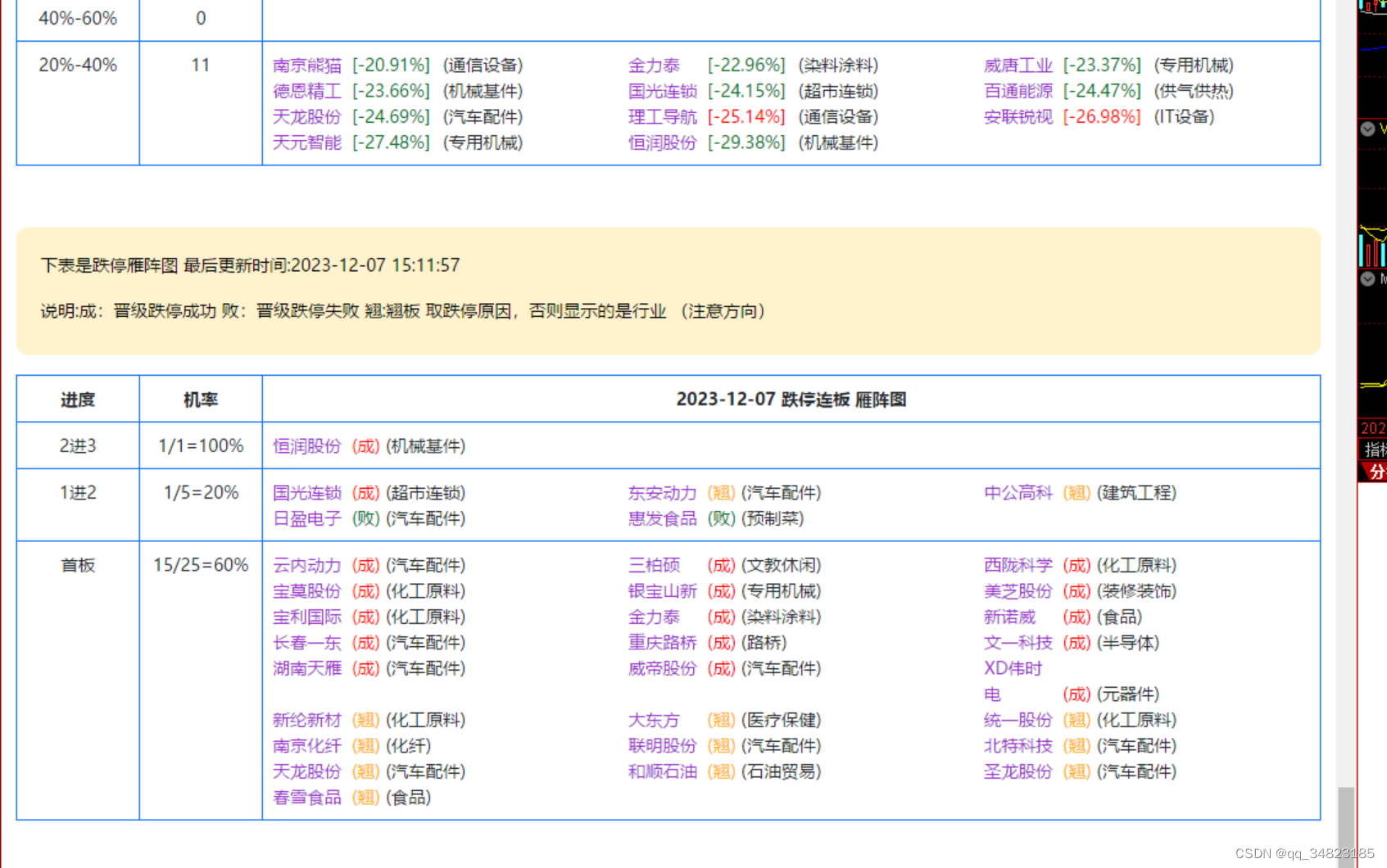Click the page vertical scrollbar thumb
Screen dimensions: 1387x868
click(x=1346, y=827)
